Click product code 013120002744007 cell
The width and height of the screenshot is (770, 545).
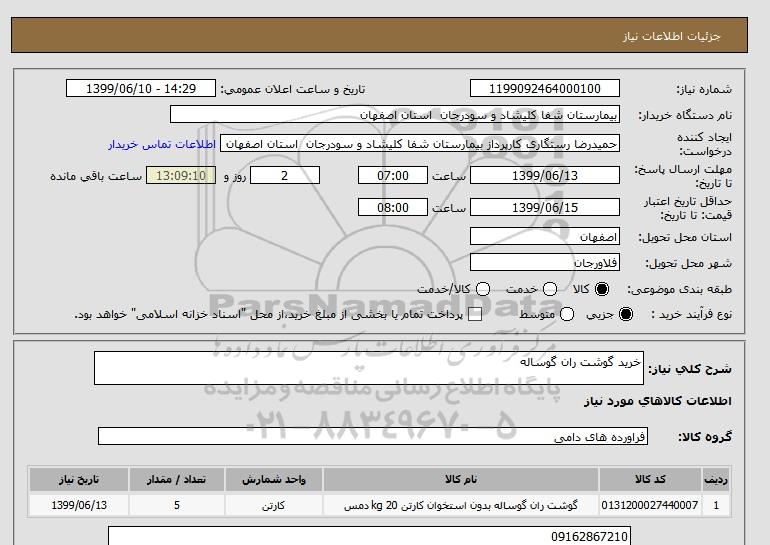650,505
